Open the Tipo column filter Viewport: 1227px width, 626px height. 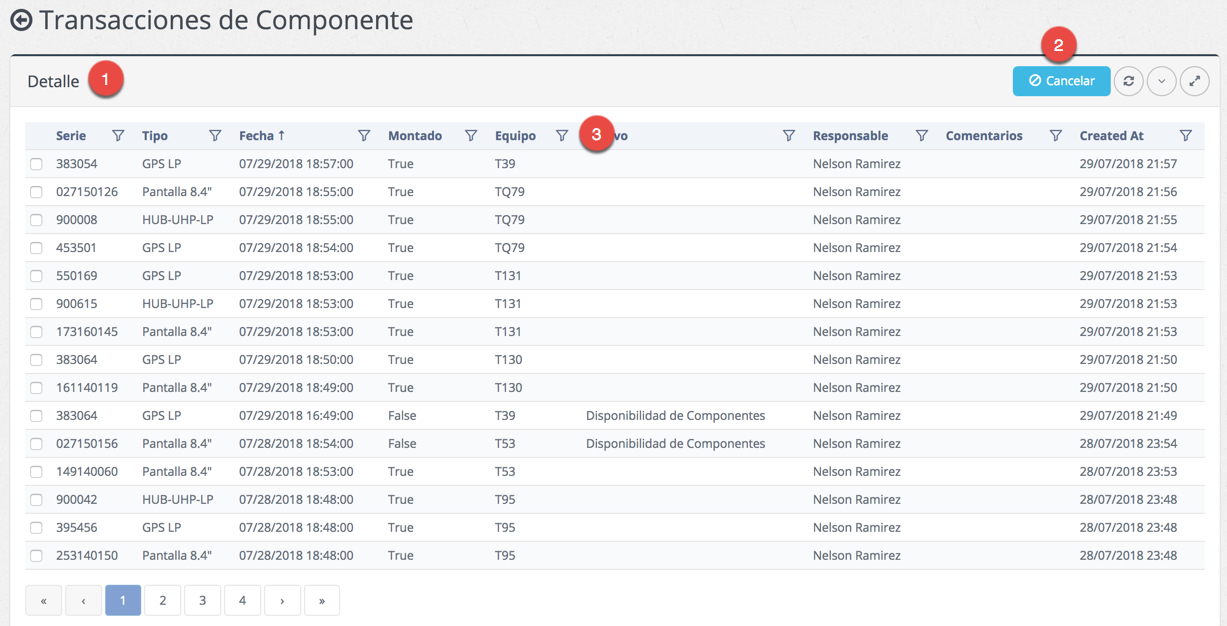pos(215,135)
